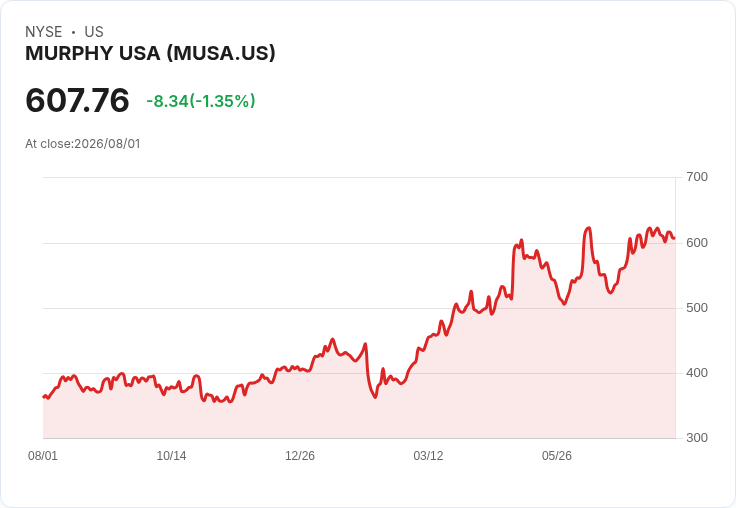Click the -8.34(-1.35%) price change
The image size is (736, 508).
201,101
